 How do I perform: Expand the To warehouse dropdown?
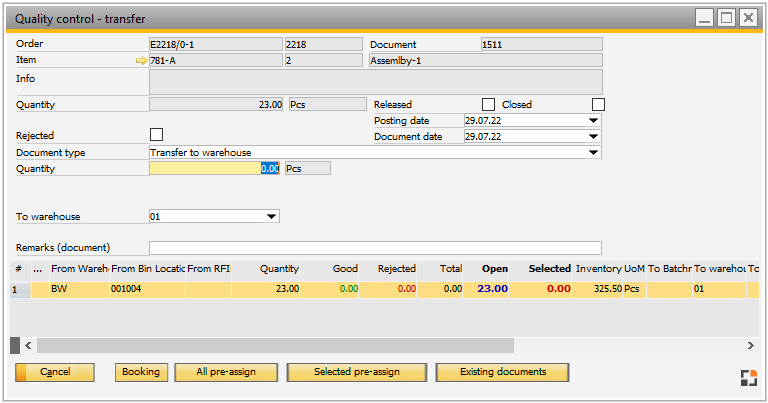click(272, 216)
